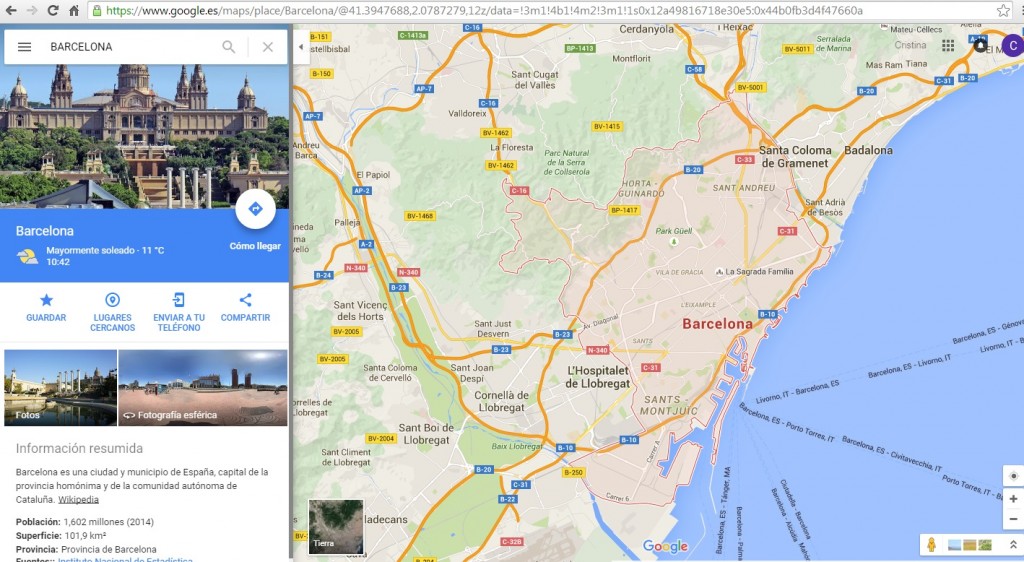
Task: Click Sant Cugat del Vallès on the map
Action: (x=534, y=80)
